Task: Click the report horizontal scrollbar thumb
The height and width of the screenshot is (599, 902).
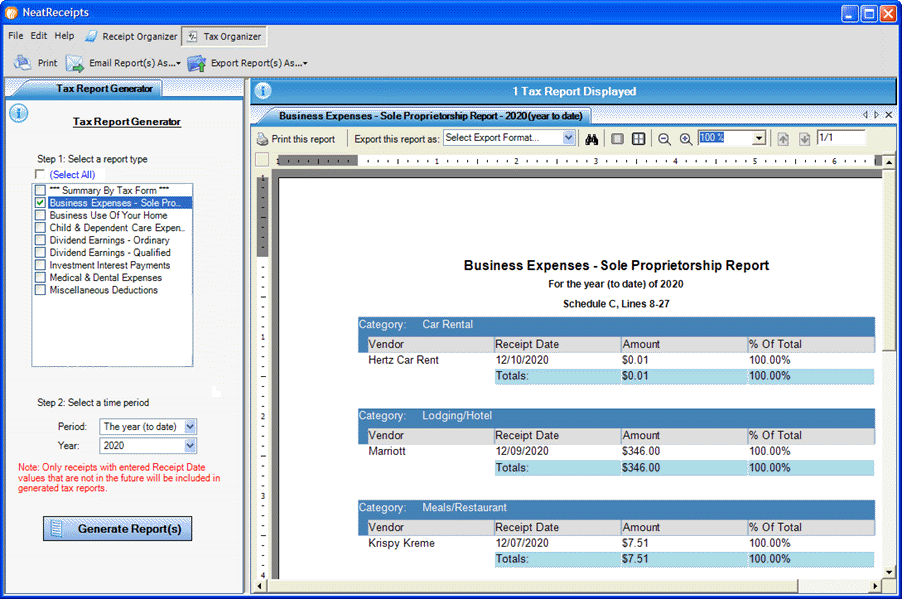Action: (x=533, y=586)
